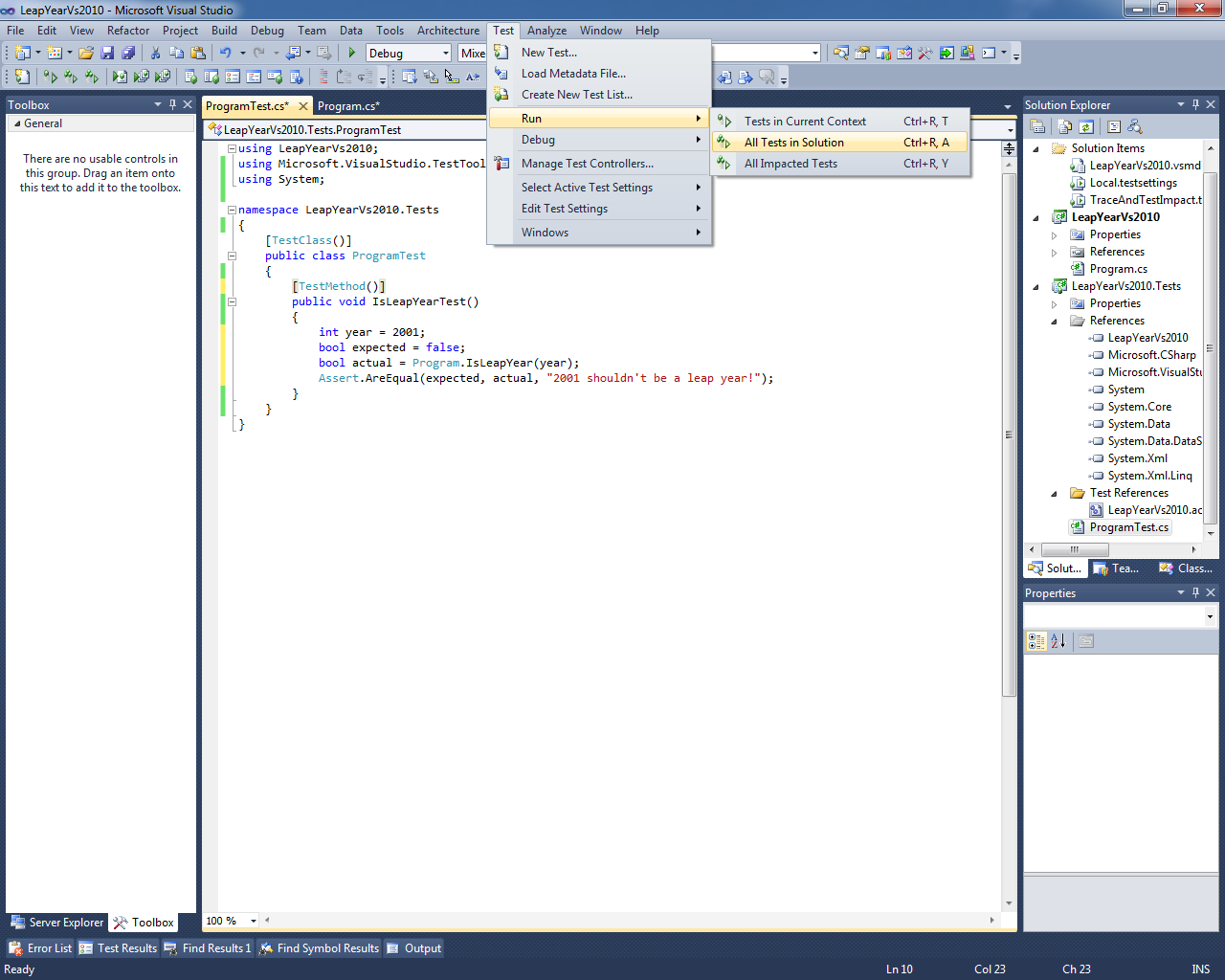
Task: Collapse the Test References folder node
Action: click(x=1055, y=494)
